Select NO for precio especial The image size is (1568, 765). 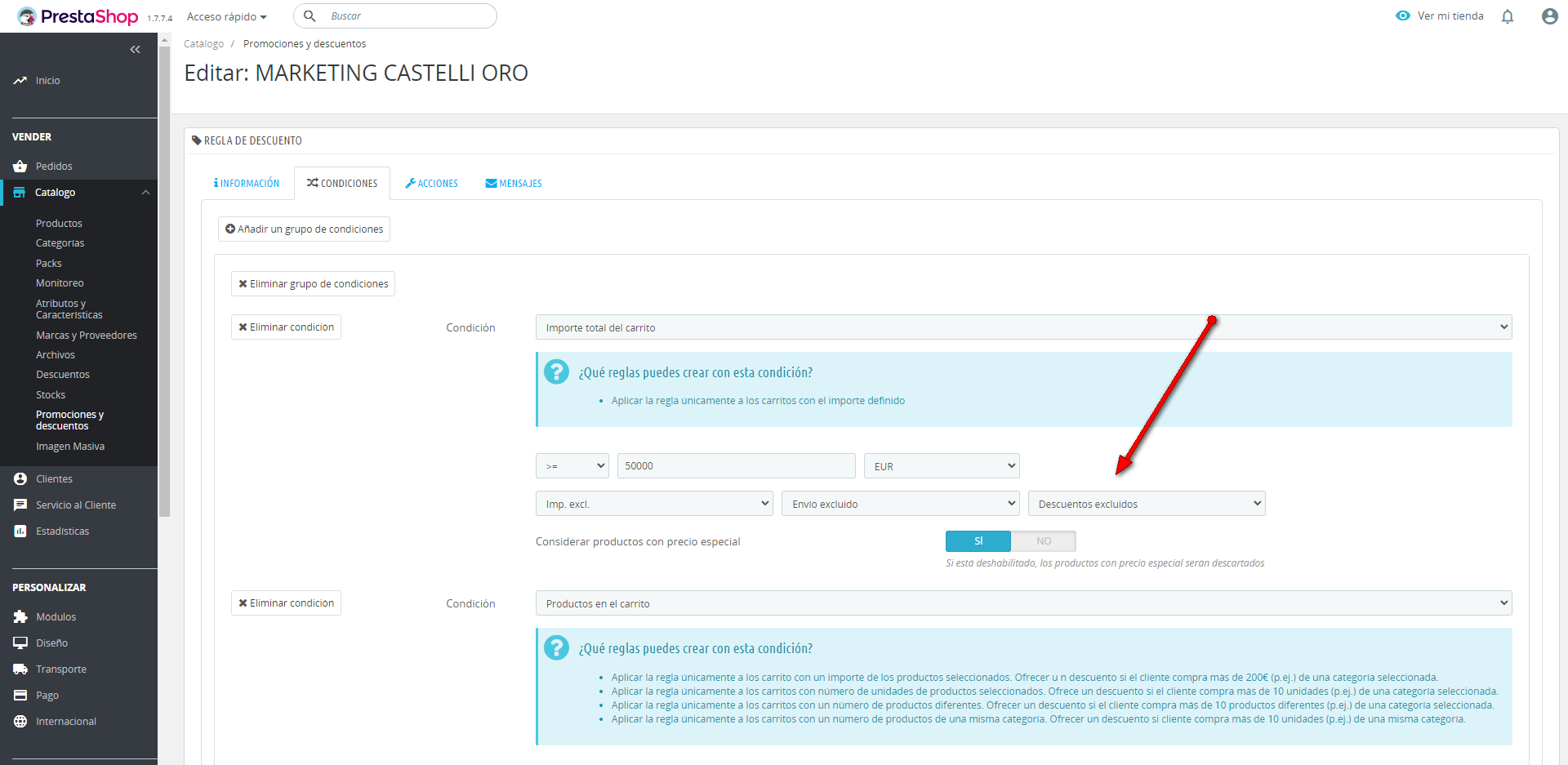click(1044, 541)
